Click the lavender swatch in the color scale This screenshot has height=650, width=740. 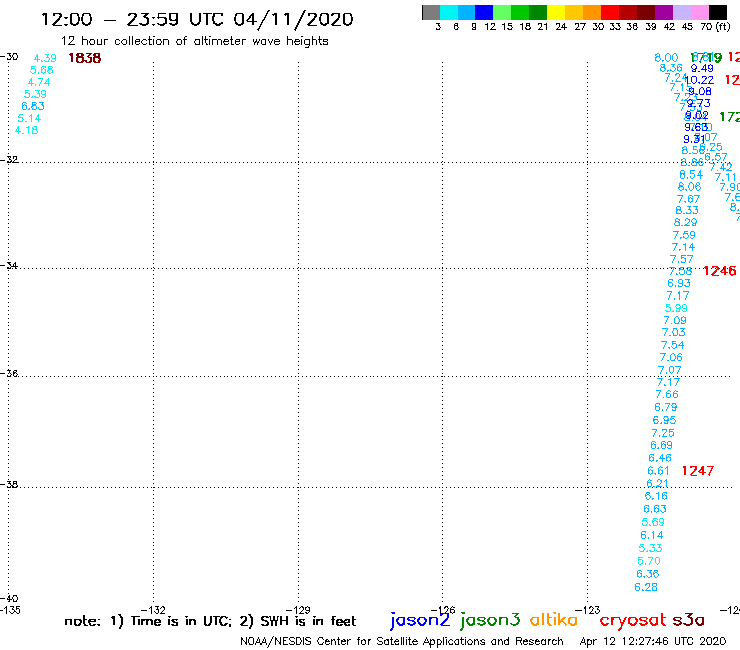pyautogui.click(x=682, y=13)
